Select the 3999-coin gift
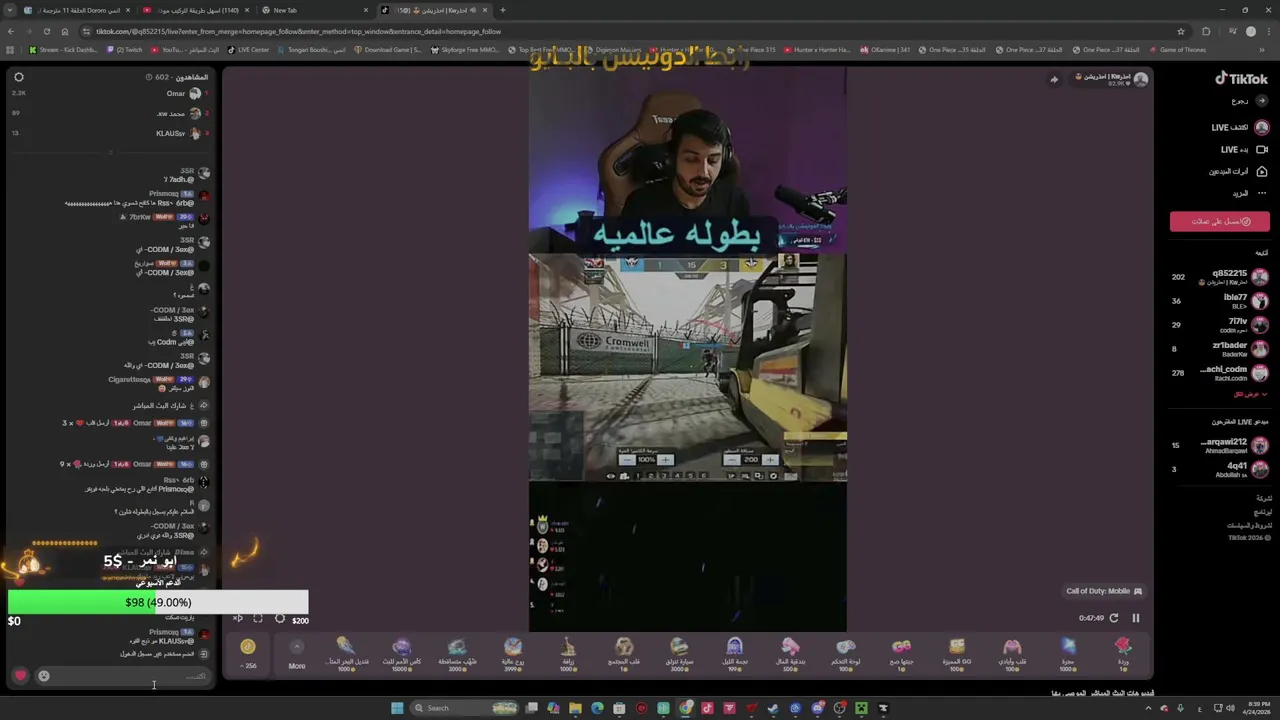1280x720 pixels. pos(513,654)
